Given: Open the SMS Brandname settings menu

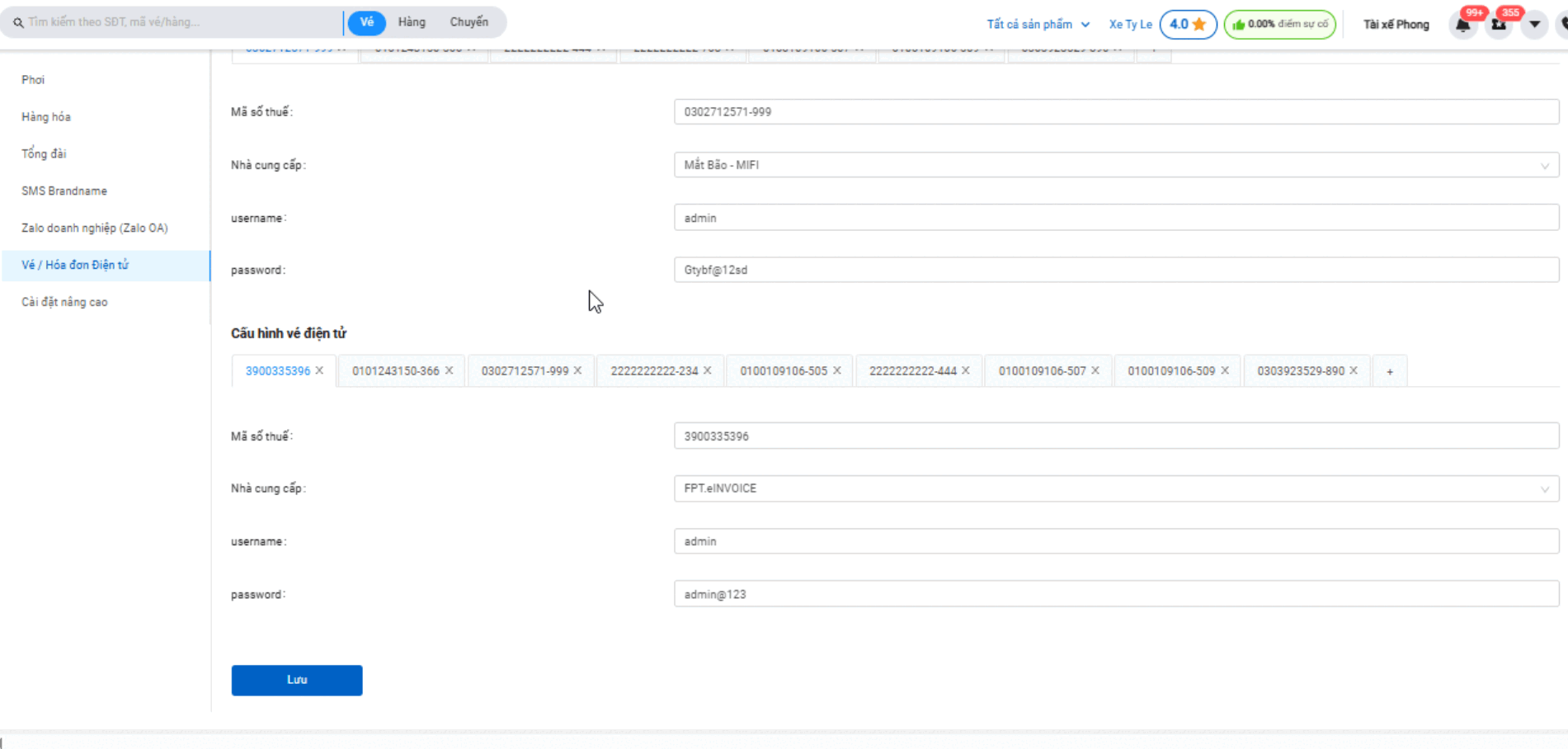Looking at the screenshot, I should [x=64, y=191].
